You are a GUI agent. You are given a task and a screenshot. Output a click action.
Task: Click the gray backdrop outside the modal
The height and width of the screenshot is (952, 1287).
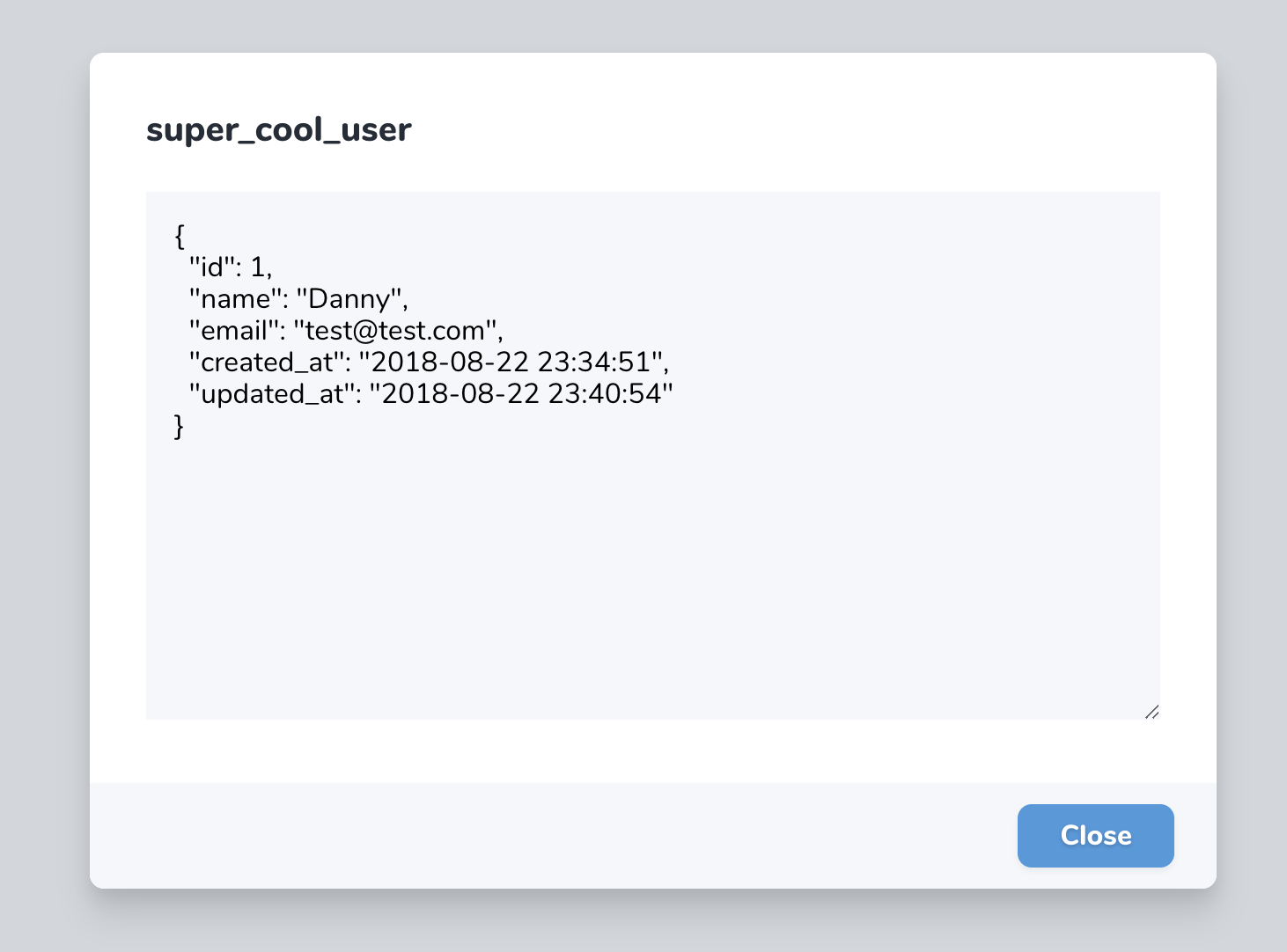[x=44, y=475]
